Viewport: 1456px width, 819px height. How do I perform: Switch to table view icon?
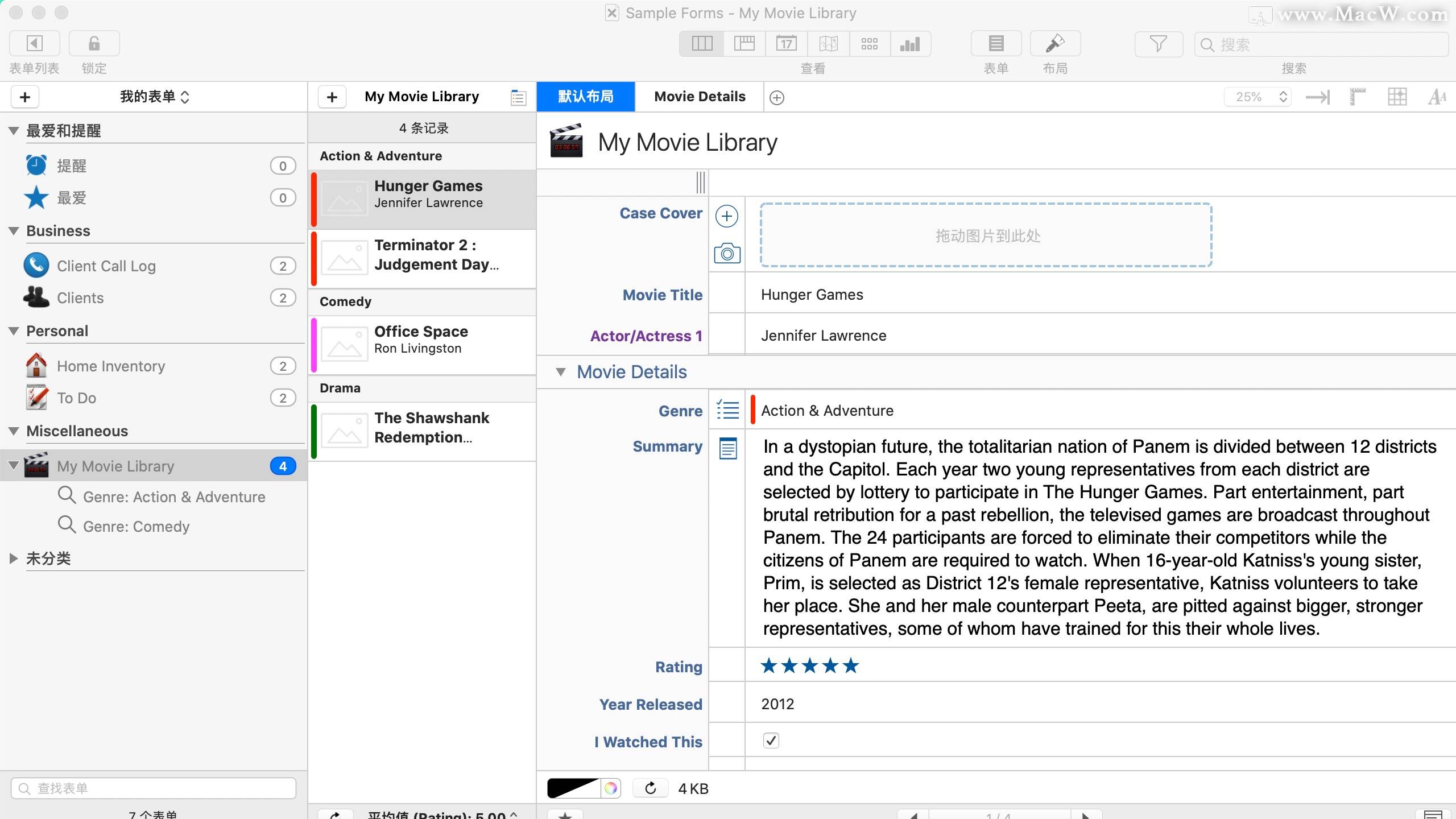coord(744,44)
